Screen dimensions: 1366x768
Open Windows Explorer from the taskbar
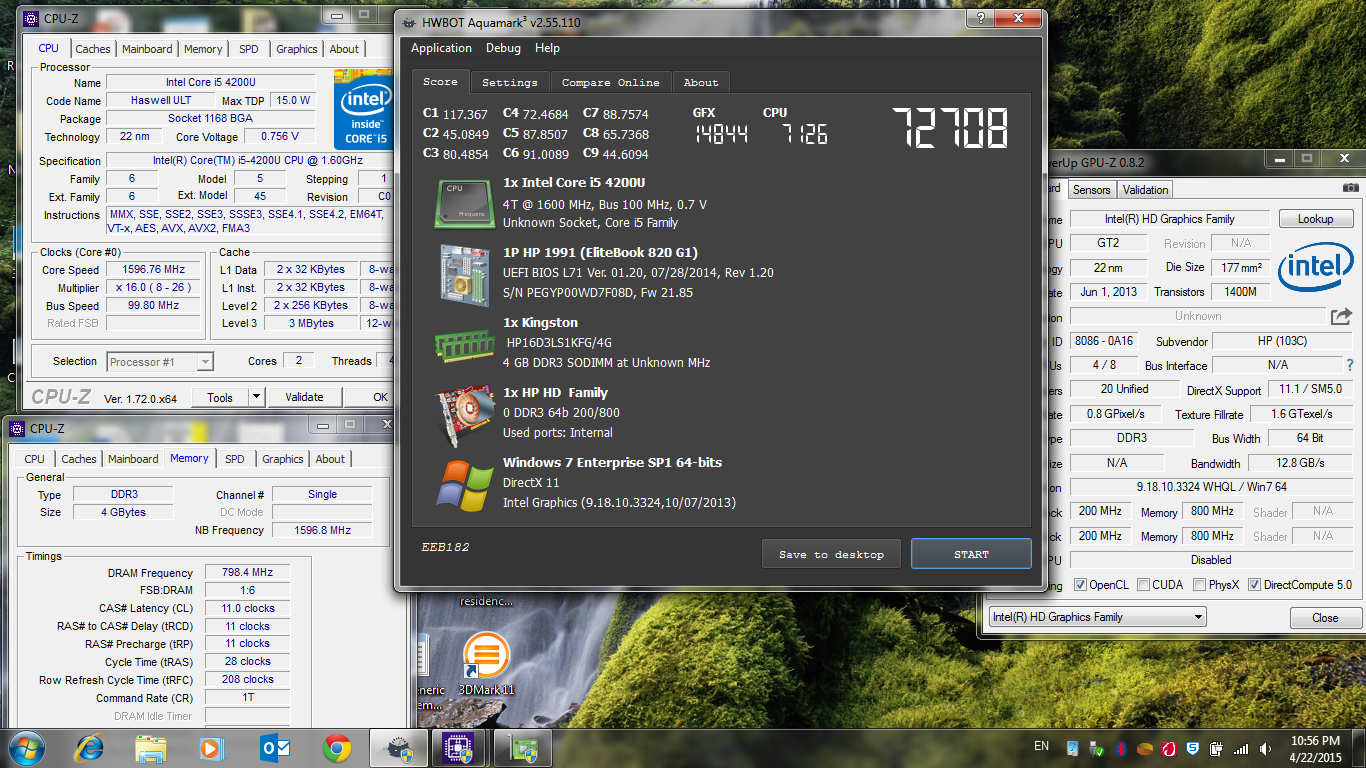tap(151, 747)
